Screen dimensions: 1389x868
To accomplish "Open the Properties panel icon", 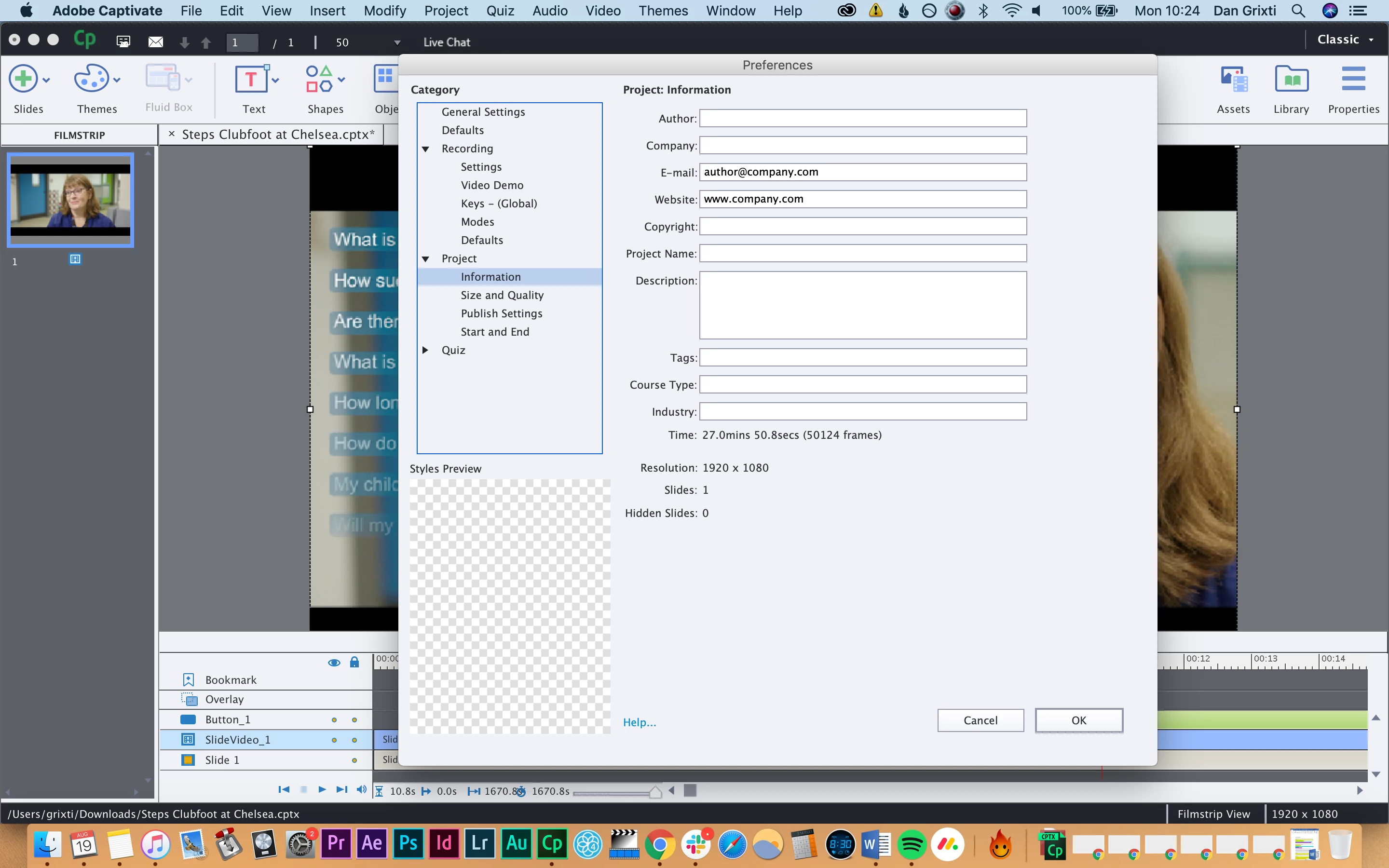I will pyautogui.click(x=1353, y=79).
